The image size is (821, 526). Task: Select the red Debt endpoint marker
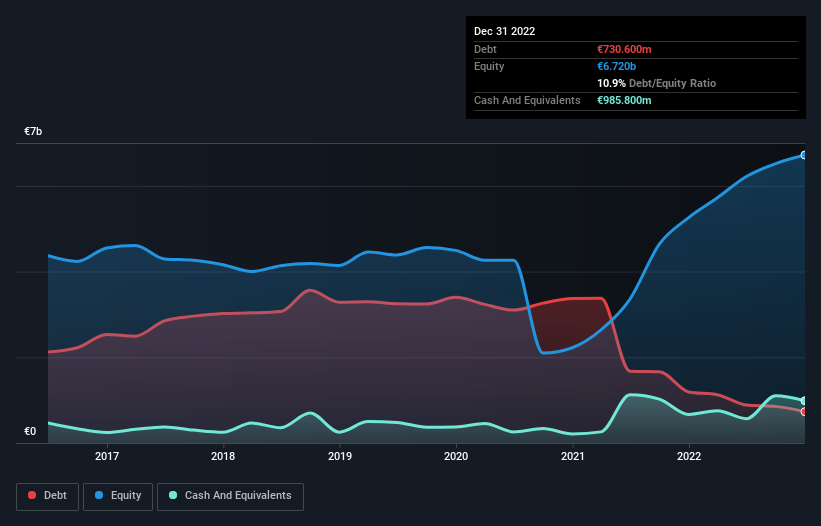tap(804, 412)
